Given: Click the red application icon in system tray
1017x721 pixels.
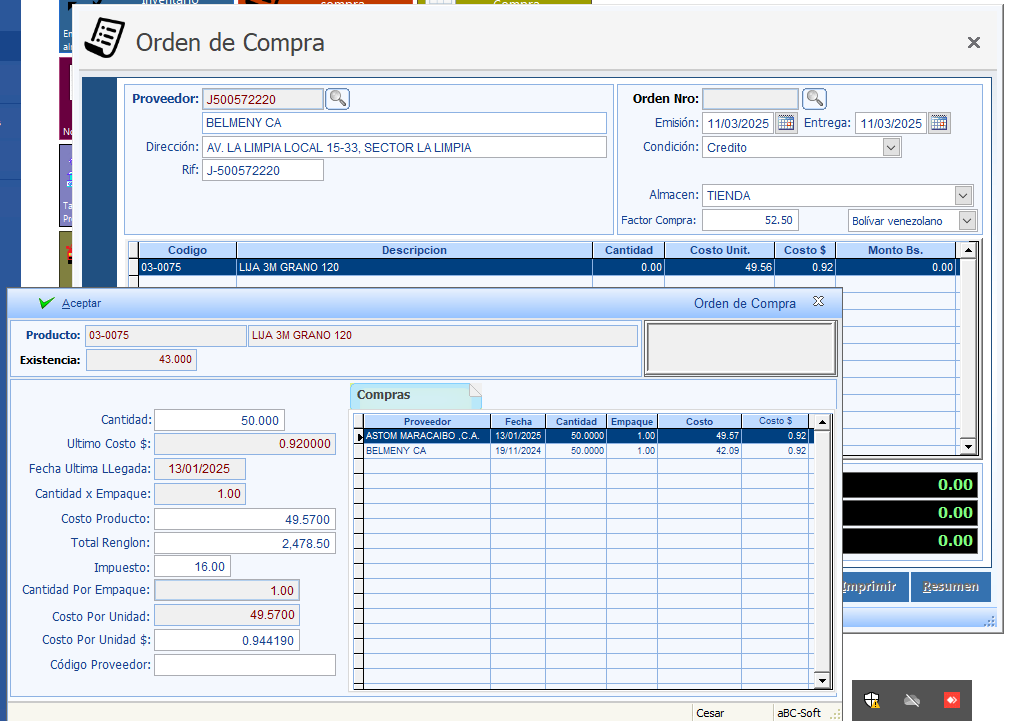Looking at the screenshot, I should (x=951, y=700).
